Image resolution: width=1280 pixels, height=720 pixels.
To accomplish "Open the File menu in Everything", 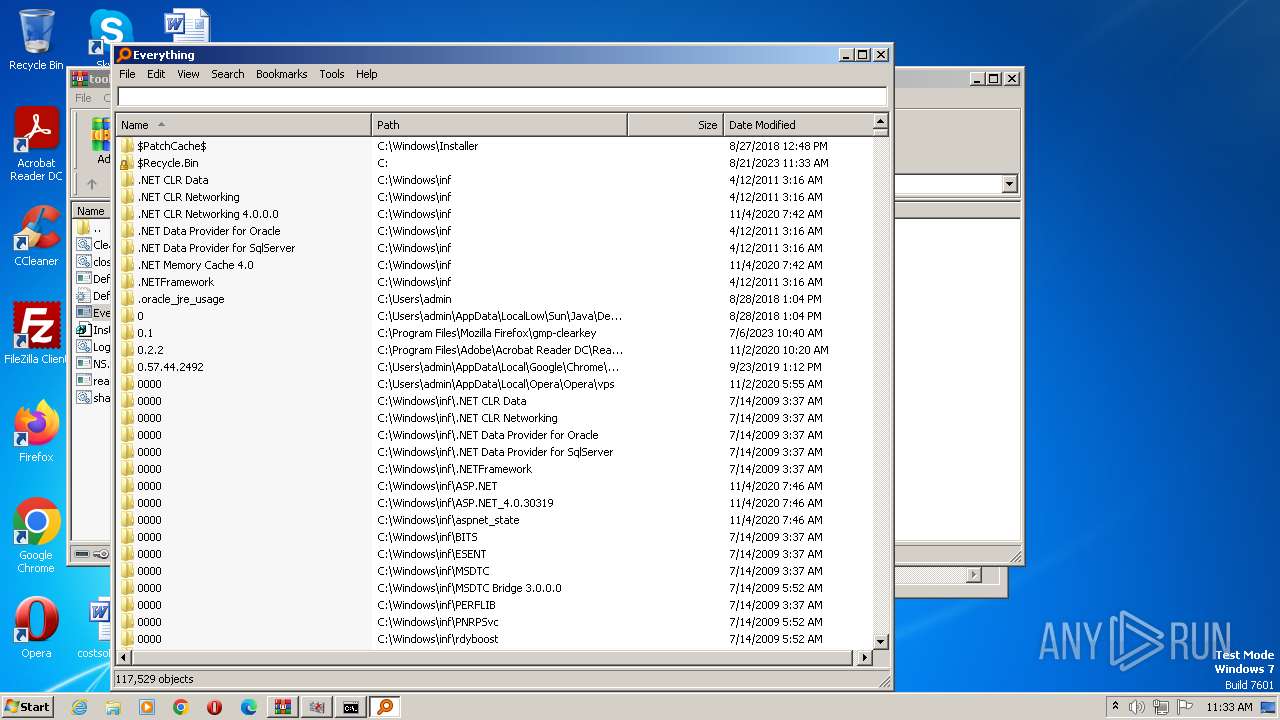I will click(127, 74).
